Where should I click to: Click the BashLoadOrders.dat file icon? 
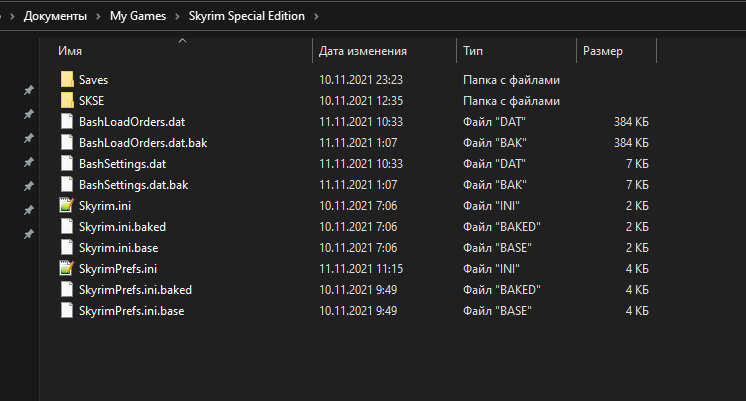pos(67,121)
